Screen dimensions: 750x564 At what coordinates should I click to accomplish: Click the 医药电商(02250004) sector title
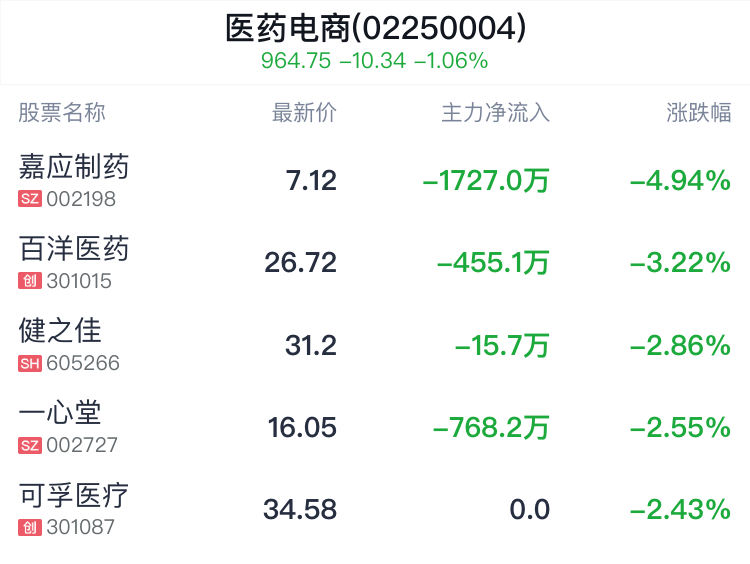tap(375, 28)
